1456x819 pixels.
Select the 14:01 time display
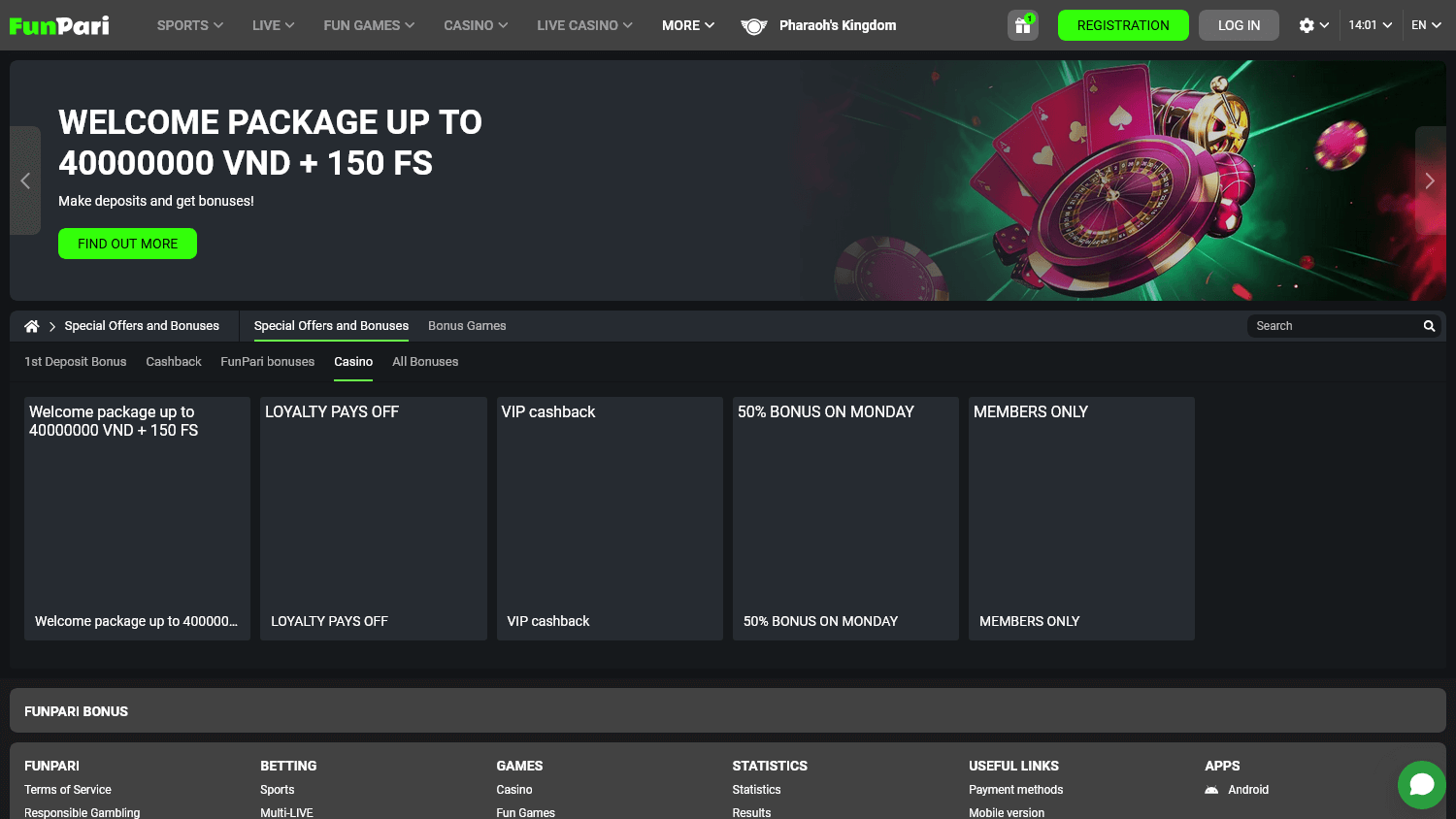click(1366, 25)
